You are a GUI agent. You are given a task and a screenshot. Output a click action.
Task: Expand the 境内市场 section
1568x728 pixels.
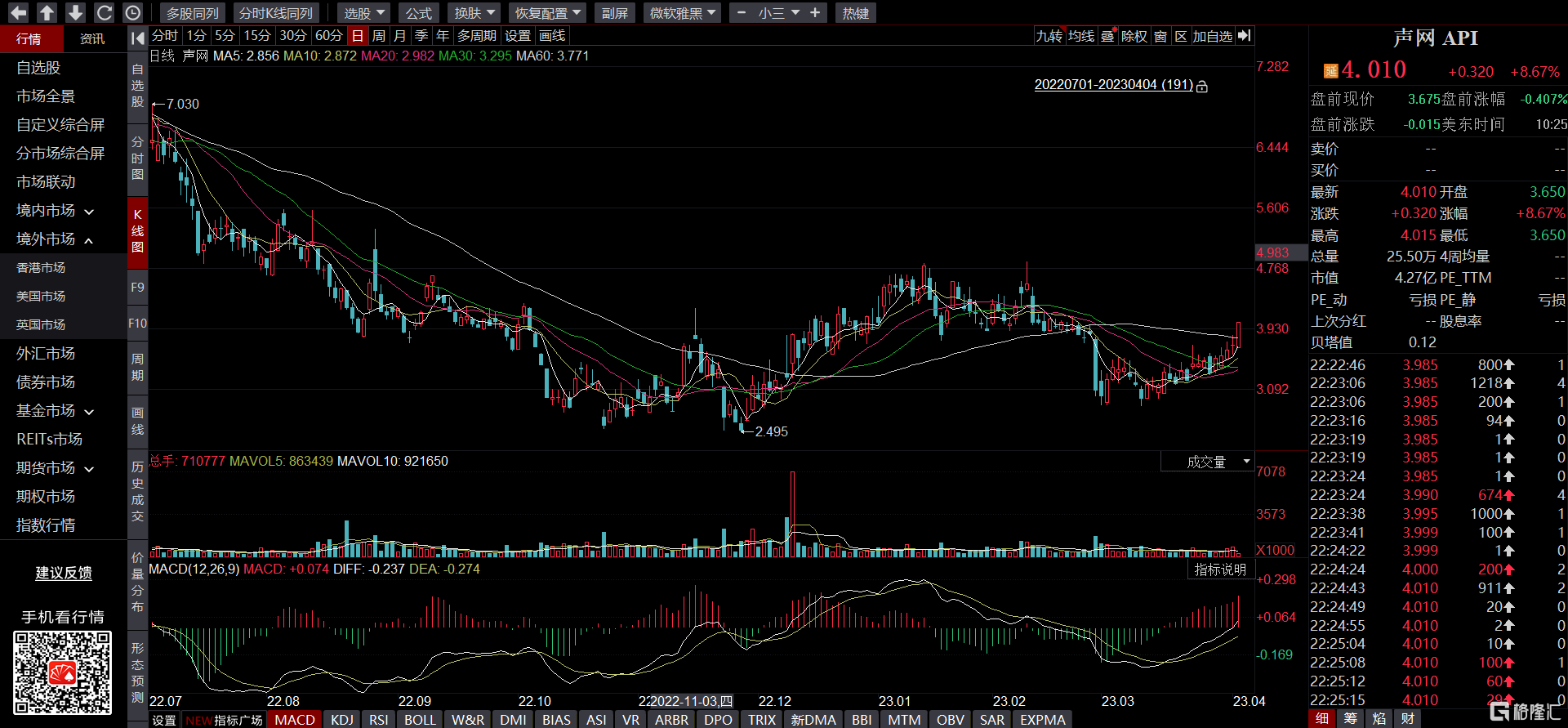55,211
